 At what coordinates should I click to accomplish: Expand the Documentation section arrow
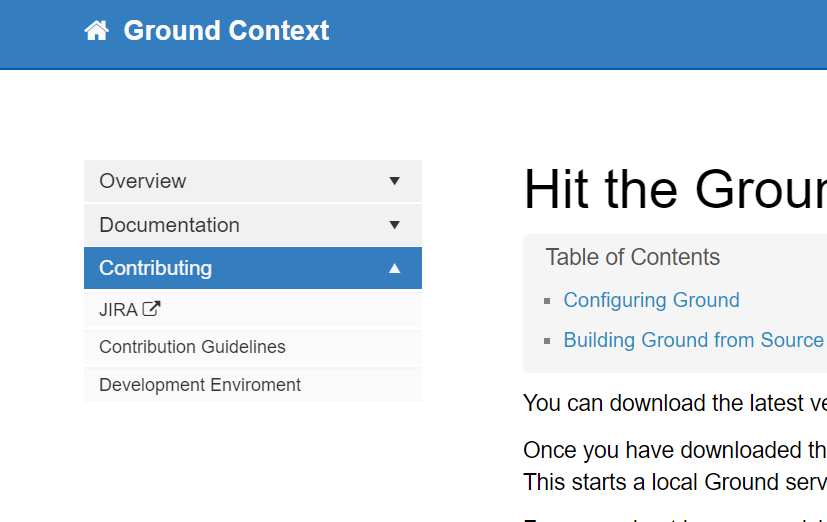coord(394,225)
